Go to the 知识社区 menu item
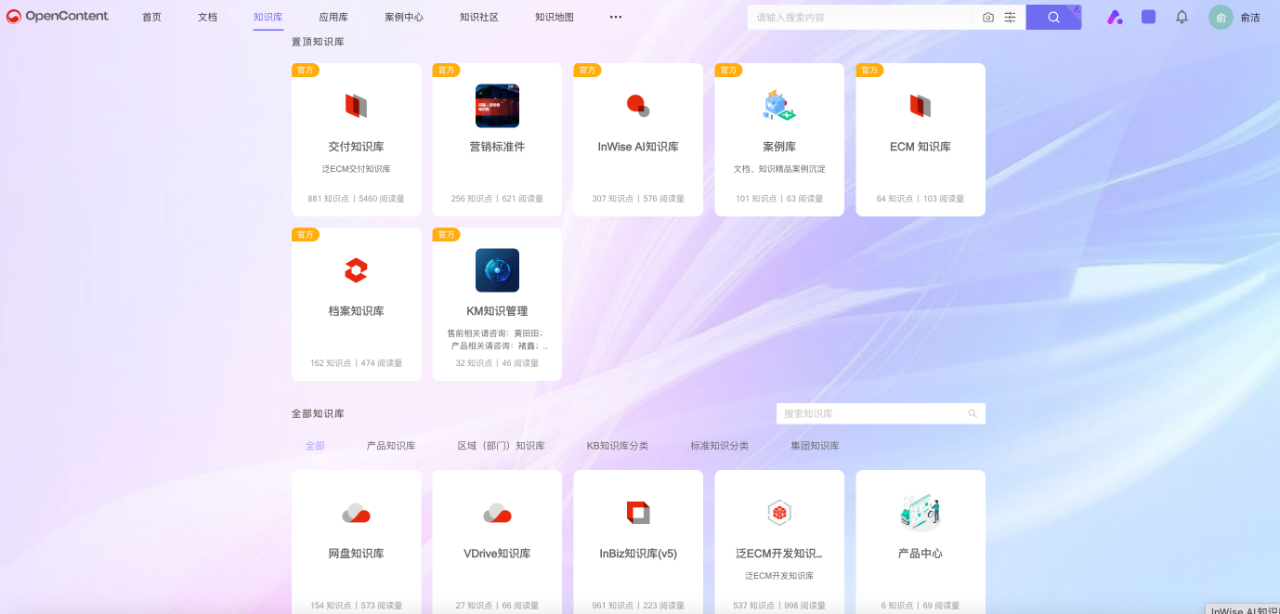 click(x=479, y=17)
